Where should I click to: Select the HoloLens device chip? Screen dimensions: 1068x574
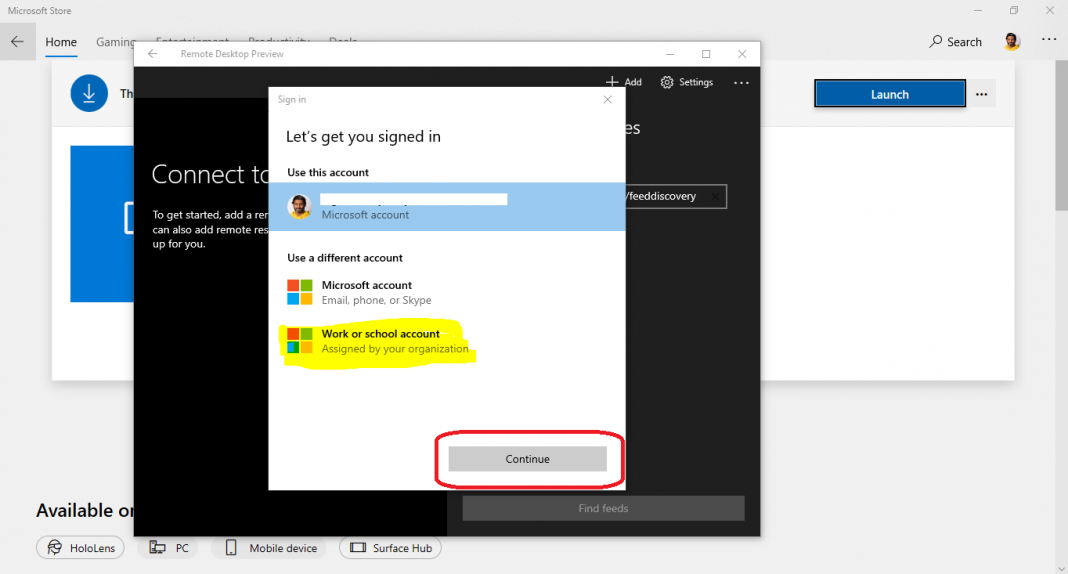pos(80,547)
